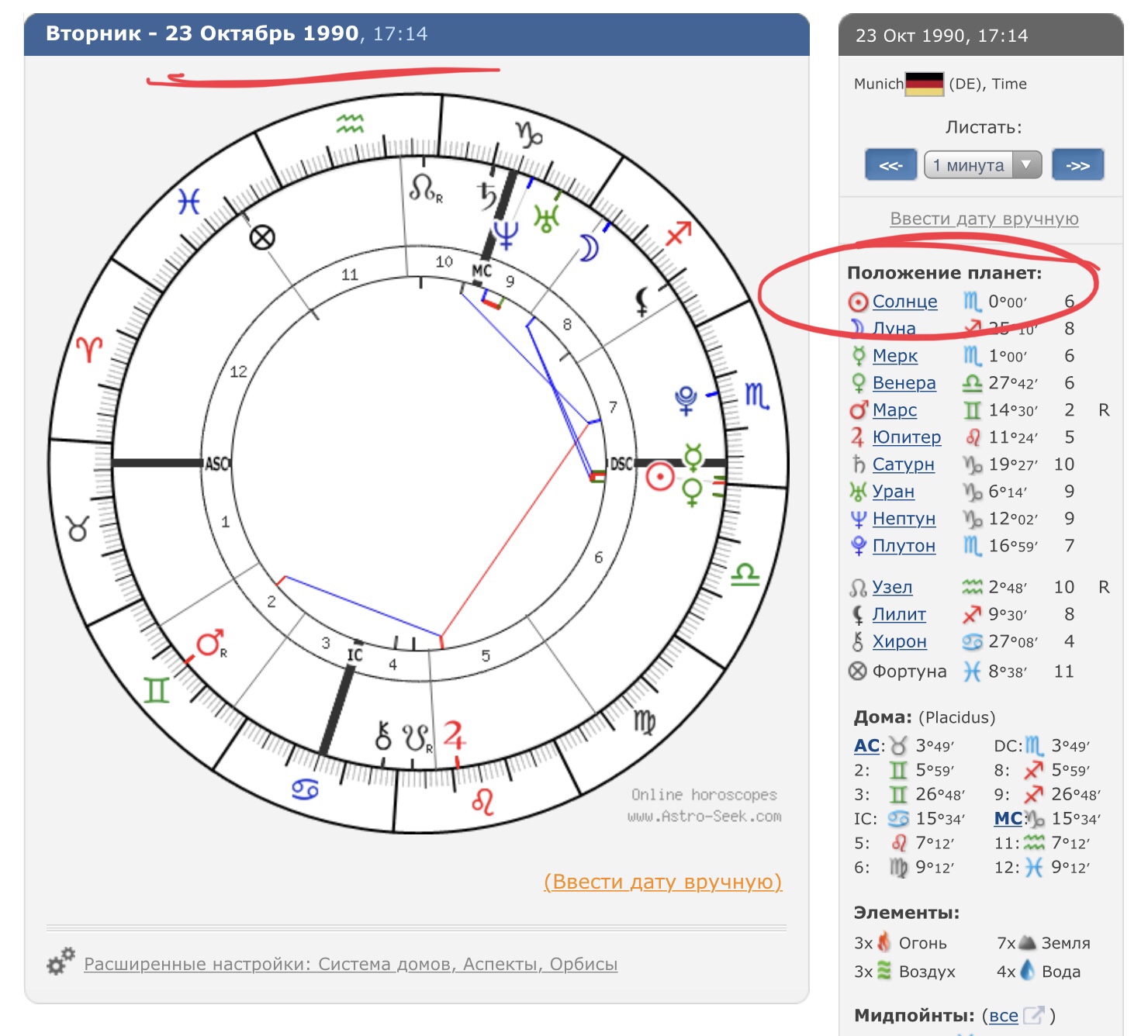This screenshot has height=1036, width=1148.
Task: Click the Venus glyph beside Венера
Action: [858, 383]
